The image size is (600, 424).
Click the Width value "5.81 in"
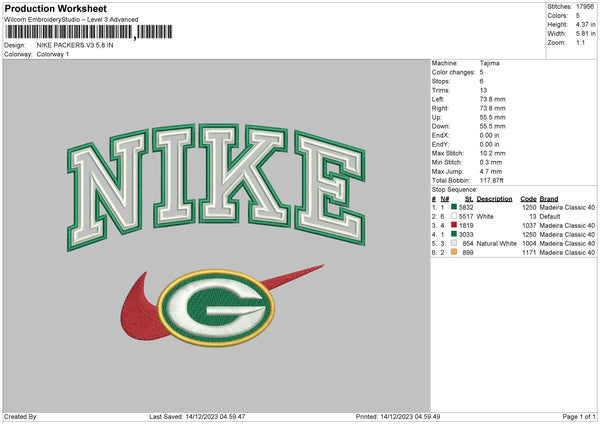585,34
